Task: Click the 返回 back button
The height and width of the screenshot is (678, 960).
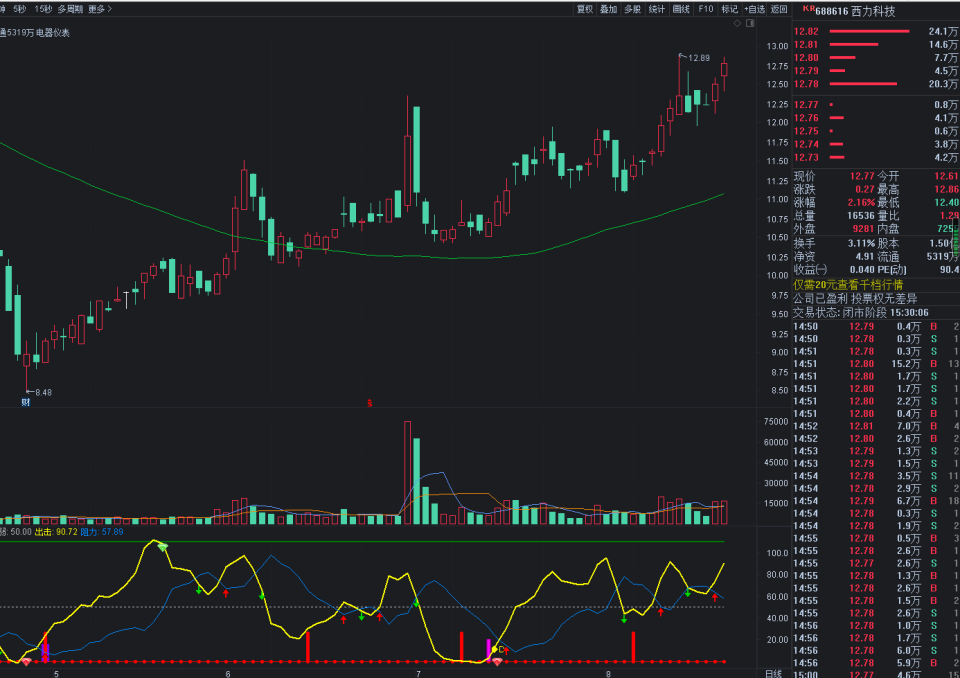Action: (779, 9)
